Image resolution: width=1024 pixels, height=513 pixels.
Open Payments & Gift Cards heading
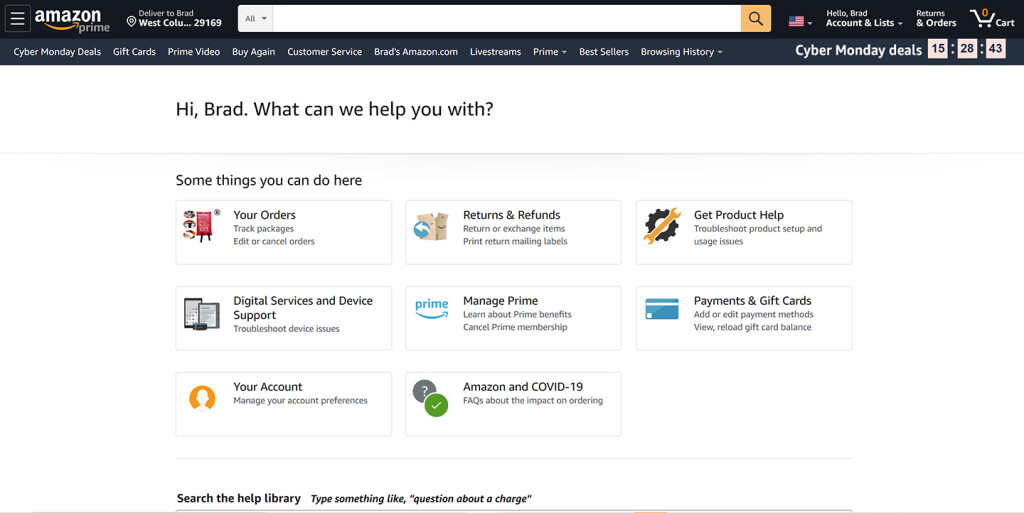pos(752,301)
